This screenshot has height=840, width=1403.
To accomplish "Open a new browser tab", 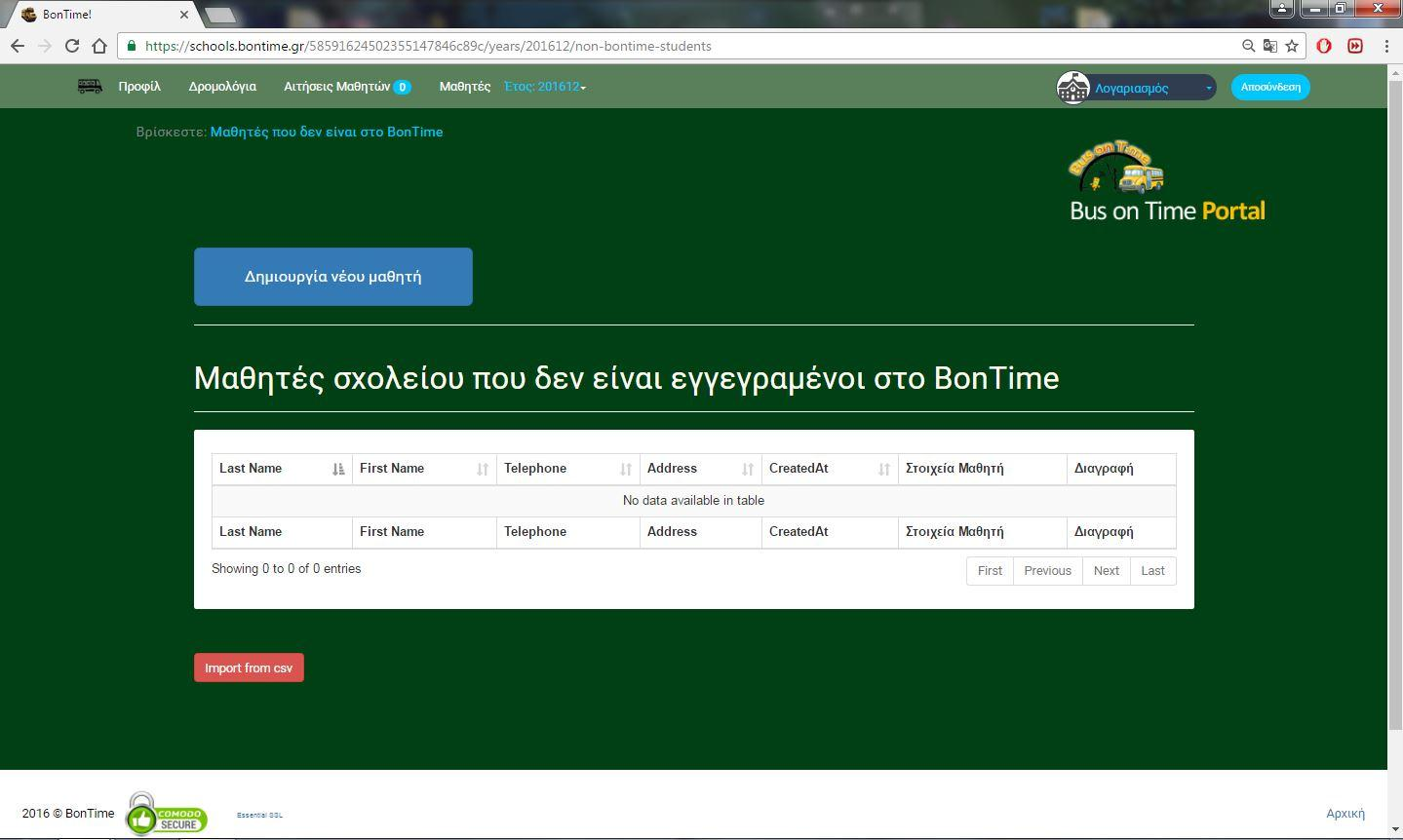I will click(x=220, y=15).
